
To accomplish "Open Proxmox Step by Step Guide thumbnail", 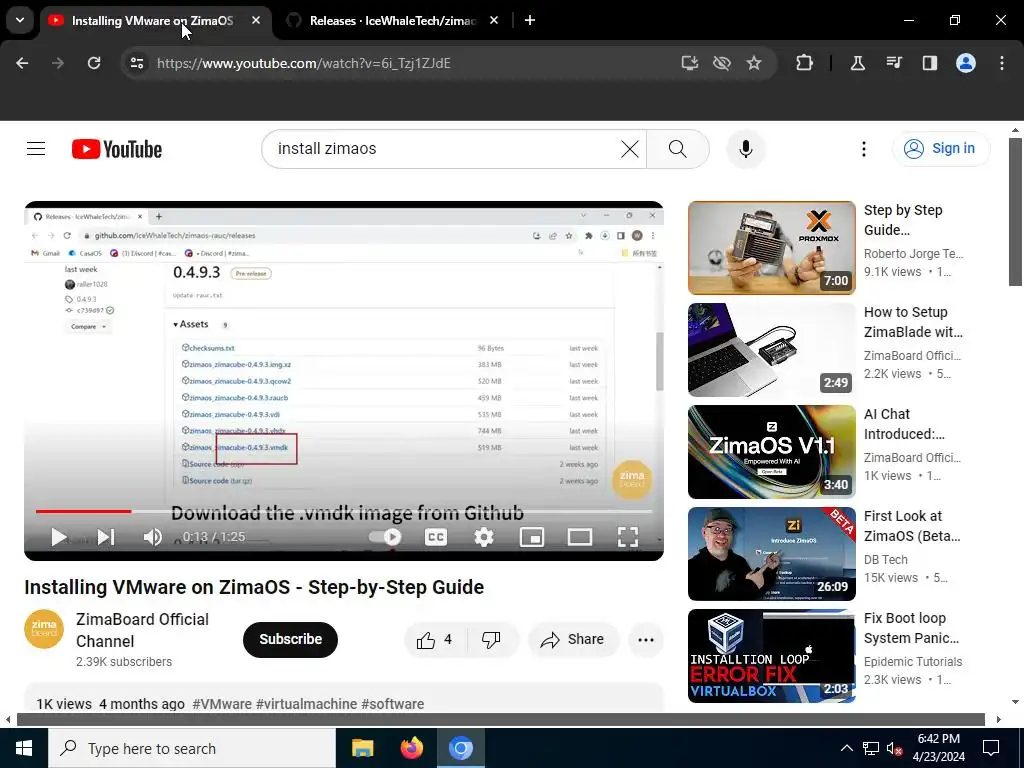I will click(x=771, y=248).
